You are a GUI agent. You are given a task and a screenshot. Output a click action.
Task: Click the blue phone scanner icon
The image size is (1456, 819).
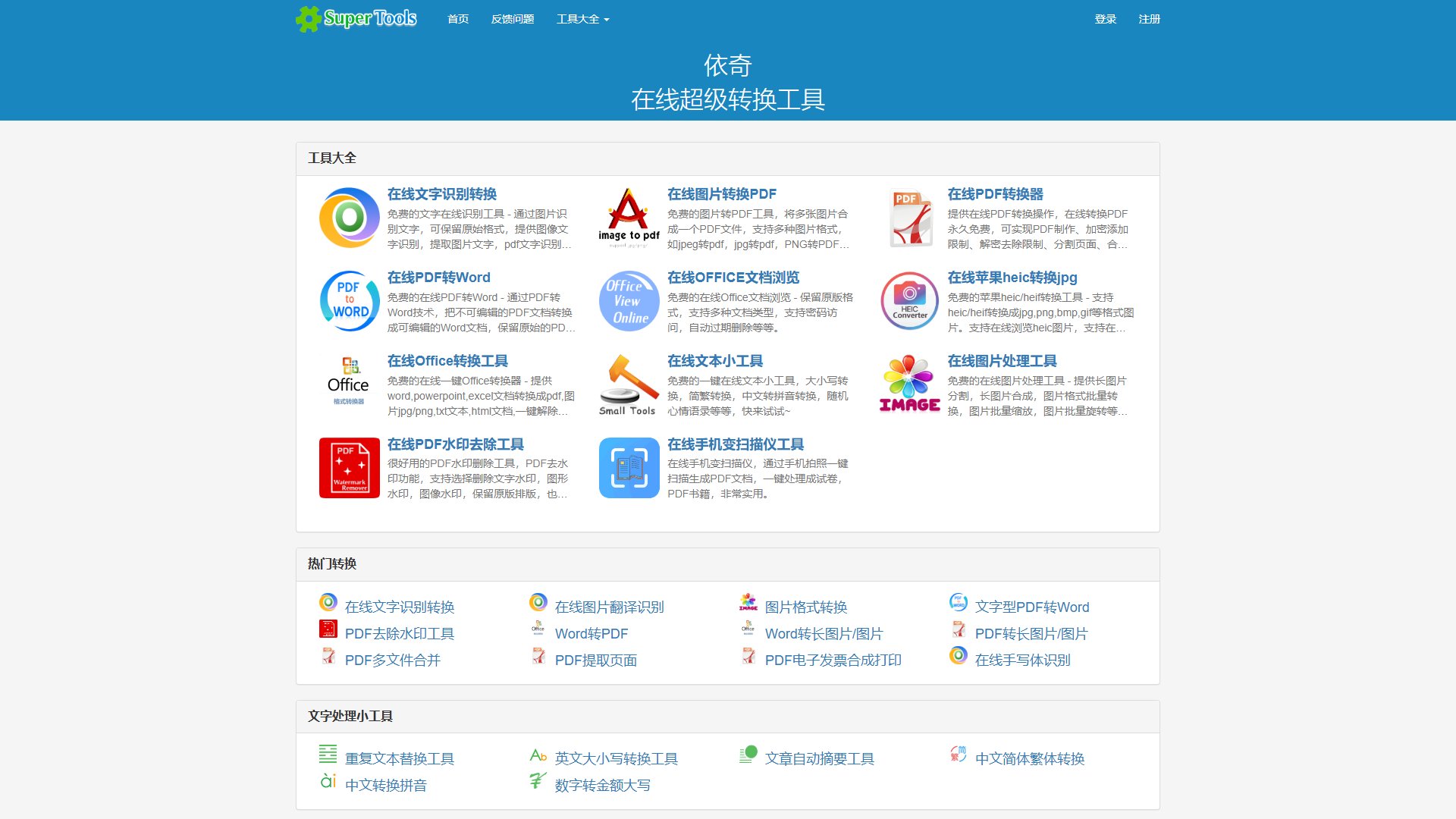(629, 468)
